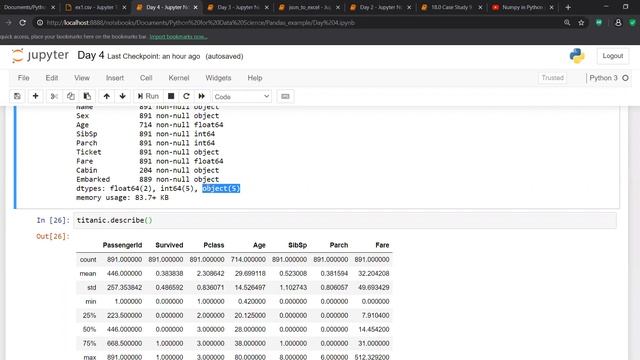Click the In [26] prompt

point(53,220)
